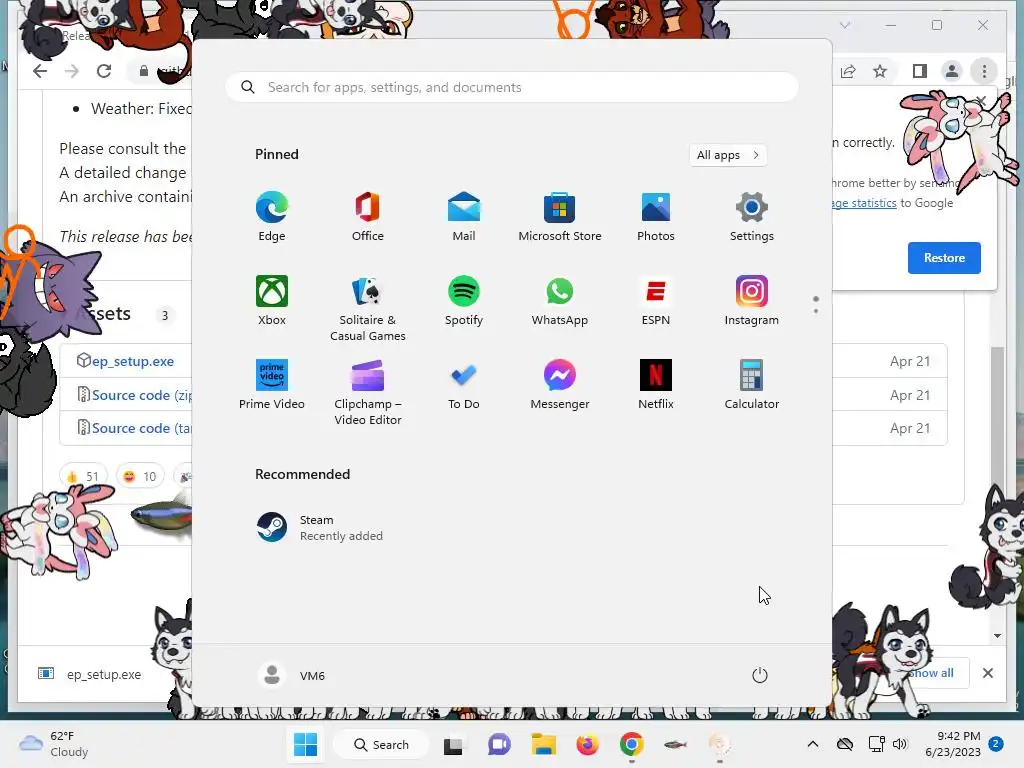Open the VM6 user account menu
The height and width of the screenshot is (768, 1024).
pyautogui.click(x=292, y=675)
